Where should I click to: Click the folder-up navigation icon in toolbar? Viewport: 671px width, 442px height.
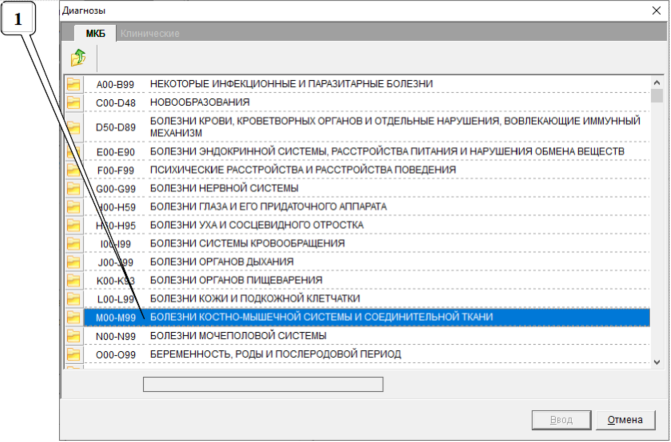(77, 58)
